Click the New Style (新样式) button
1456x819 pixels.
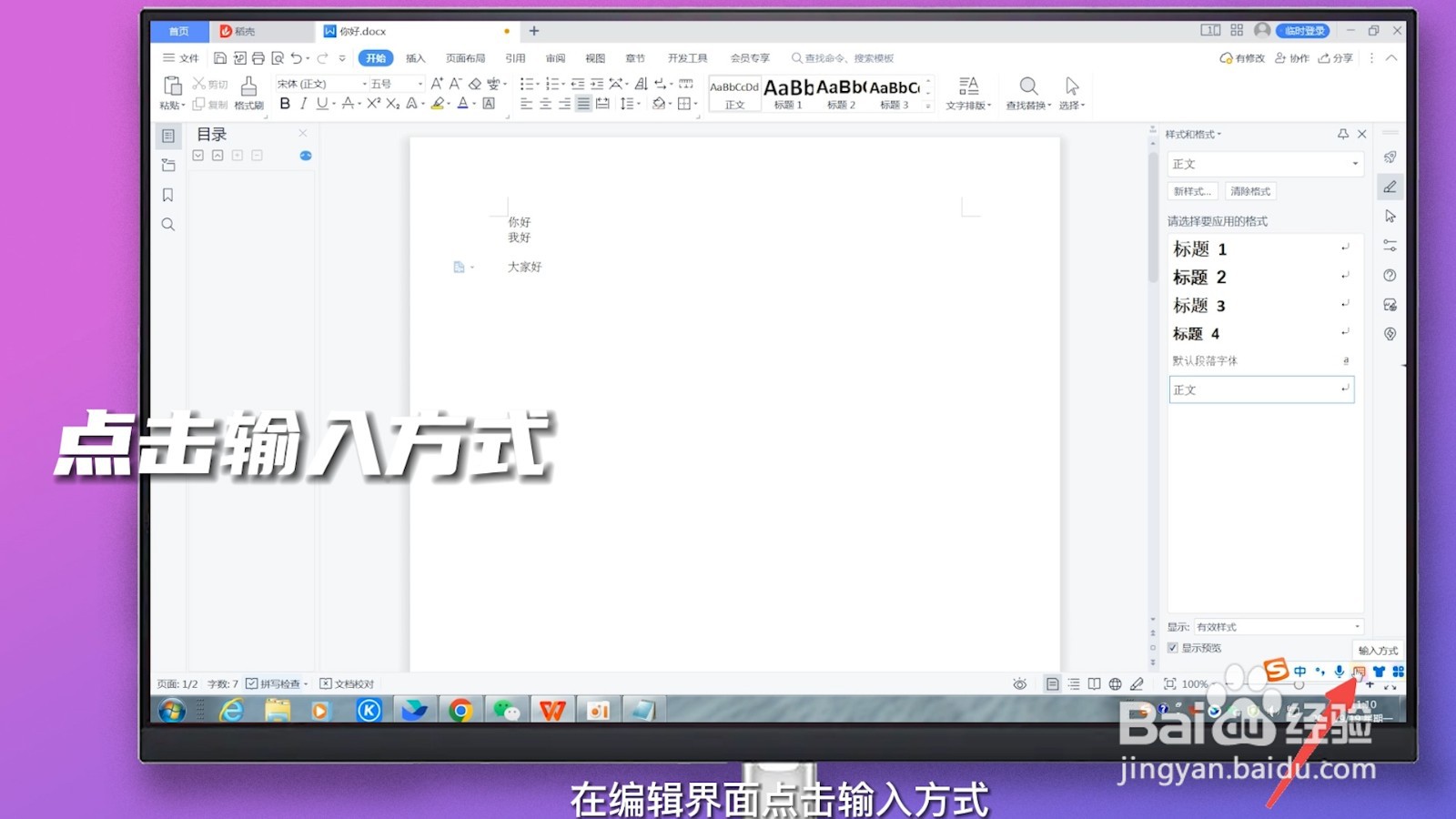point(1192,191)
